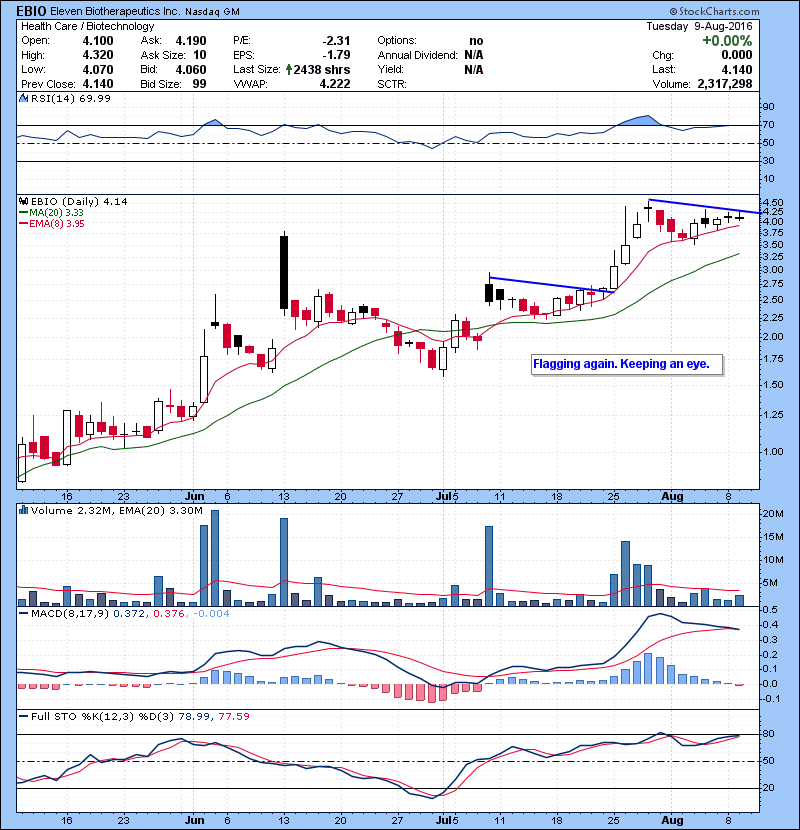Click the stochastic %D value "77.59"
The height and width of the screenshot is (830, 800).
point(233,717)
